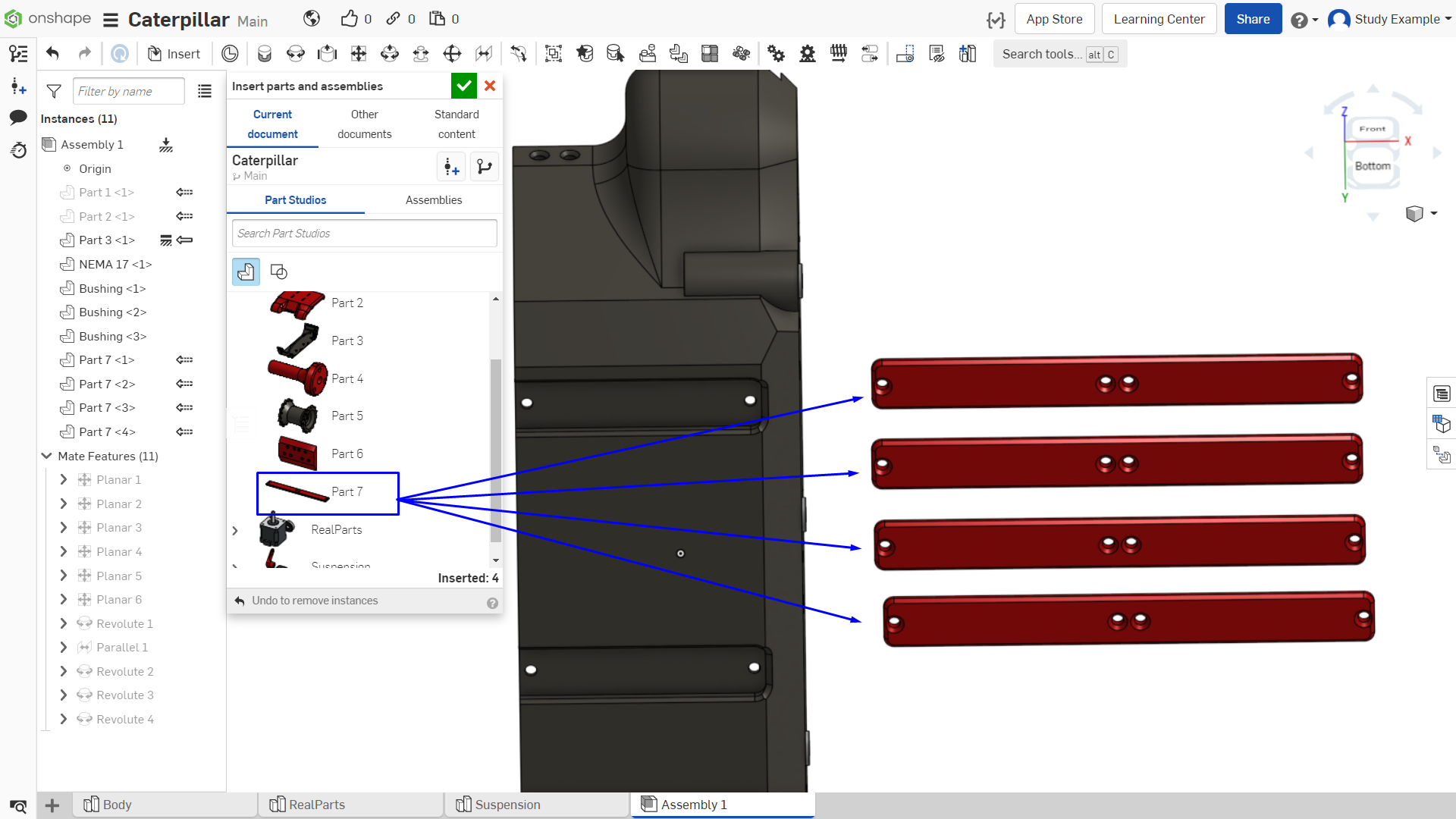The image size is (1456, 819).
Task: Click the insert list scrollbar thumb
Action: tap(495, 450)
